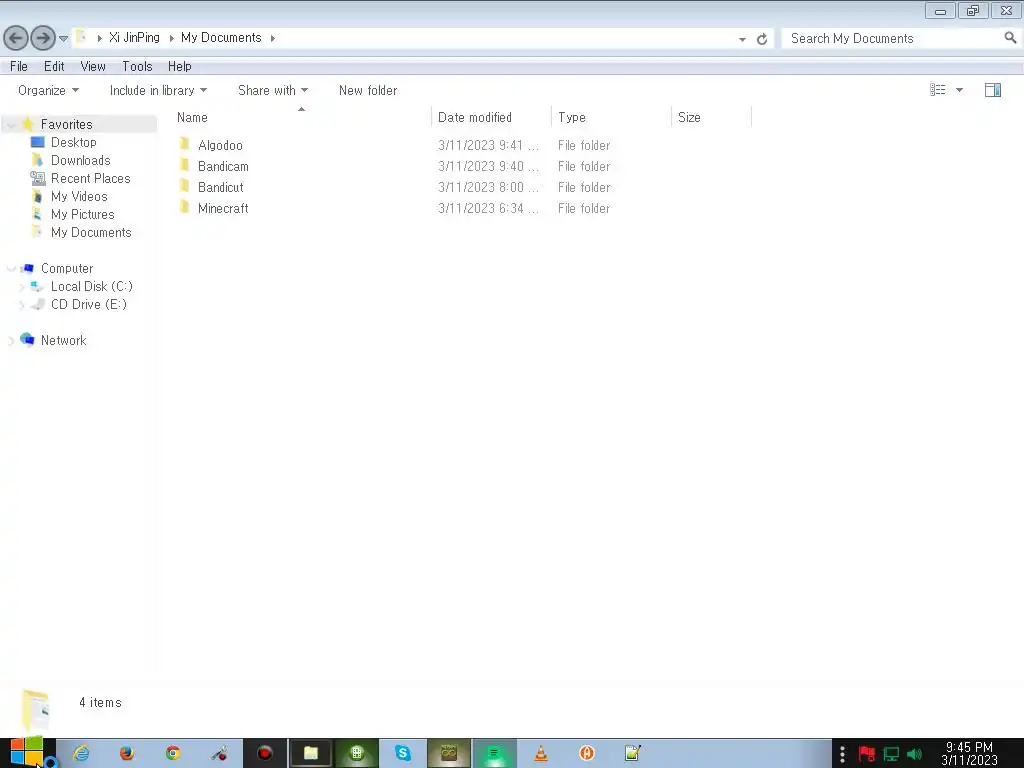Open the Action Center flag tray icon
The height and width of the screenshot is (768, 1024).
867,755
